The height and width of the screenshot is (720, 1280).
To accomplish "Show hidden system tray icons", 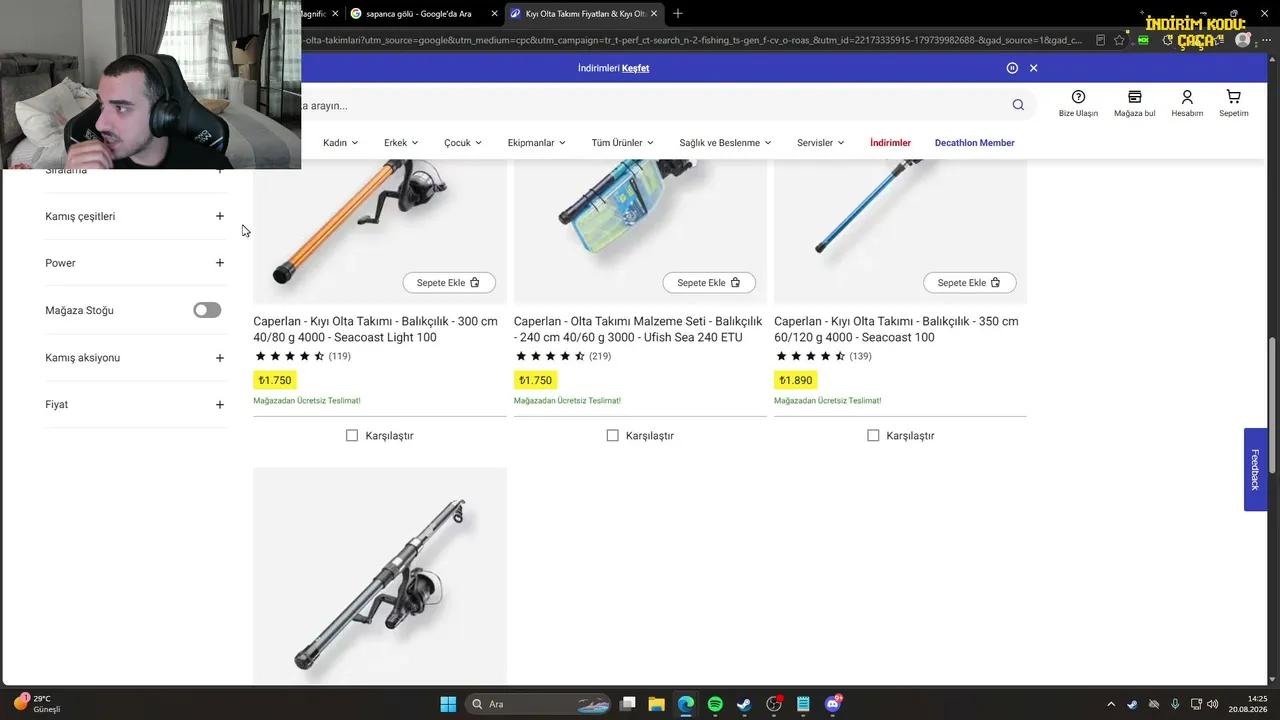I will tap(1110, 704).
